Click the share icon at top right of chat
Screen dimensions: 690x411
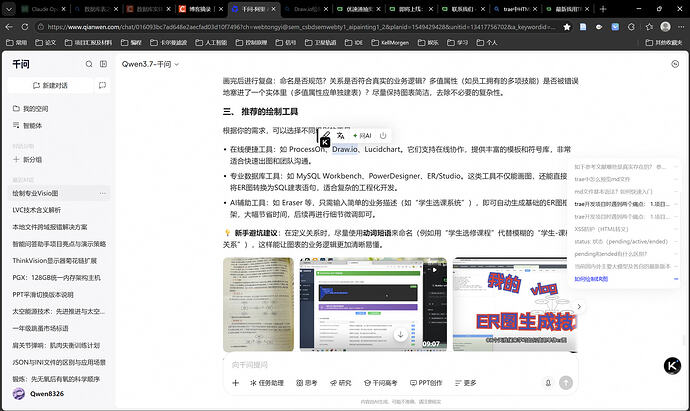675,64
